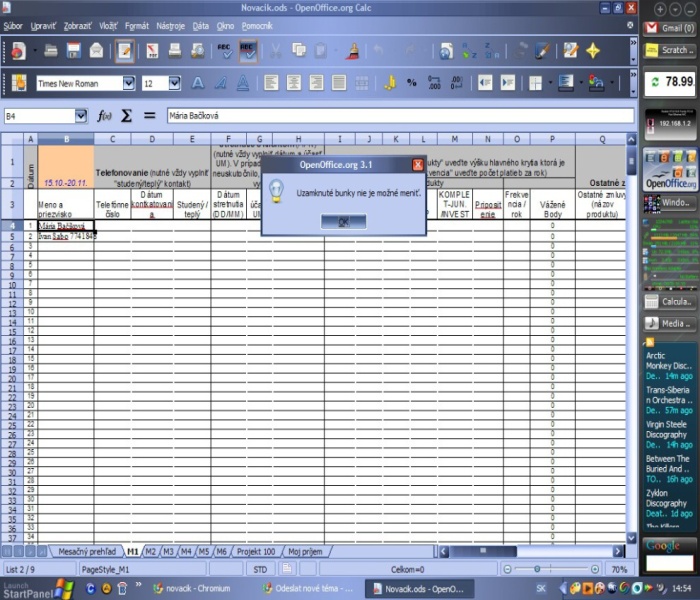Export directly as PDF icon
This screenshot has height=600, width=700.
[x=152, y=51]
